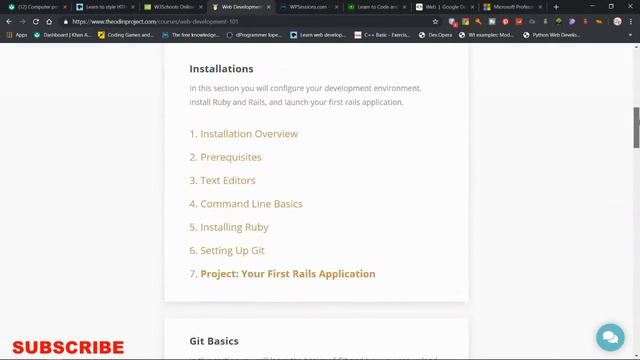Open a new browser tab
This screenshot has width=640, height=360.
coord(556,7)
